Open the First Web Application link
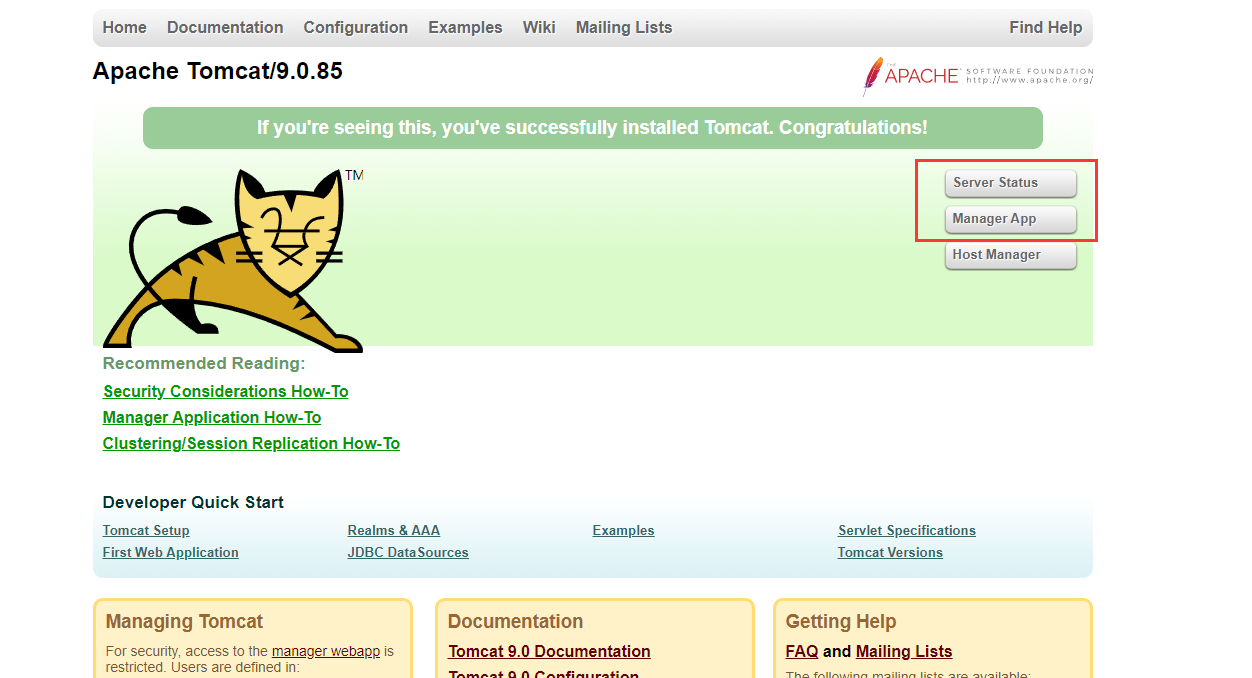Viewport: 1252px width, 678px height. [171, 552]
